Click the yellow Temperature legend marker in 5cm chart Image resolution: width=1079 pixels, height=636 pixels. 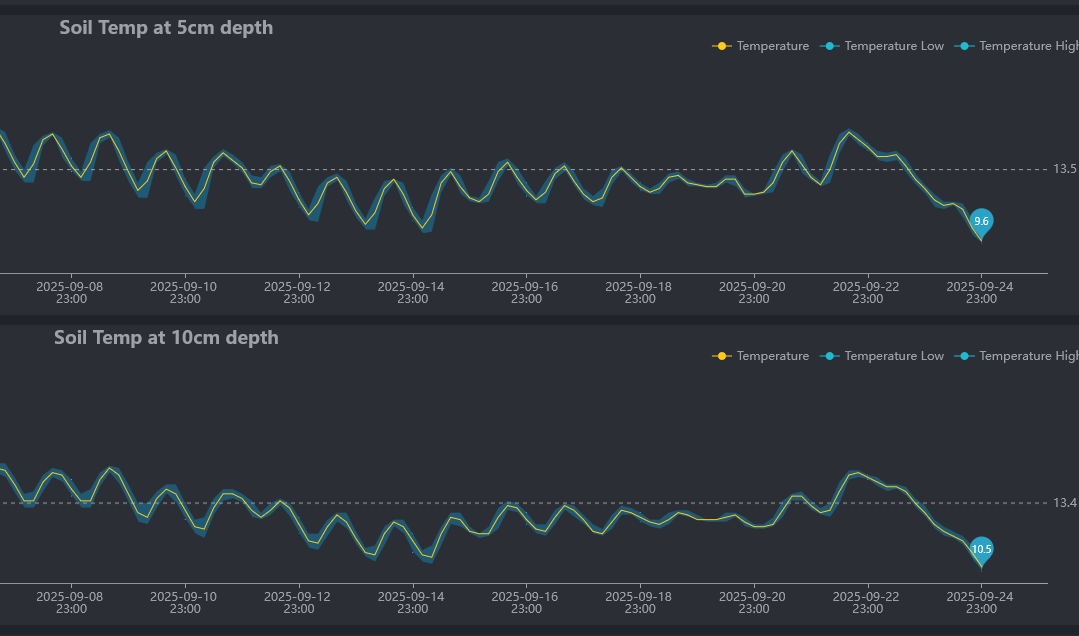click(x=721, y=46)
